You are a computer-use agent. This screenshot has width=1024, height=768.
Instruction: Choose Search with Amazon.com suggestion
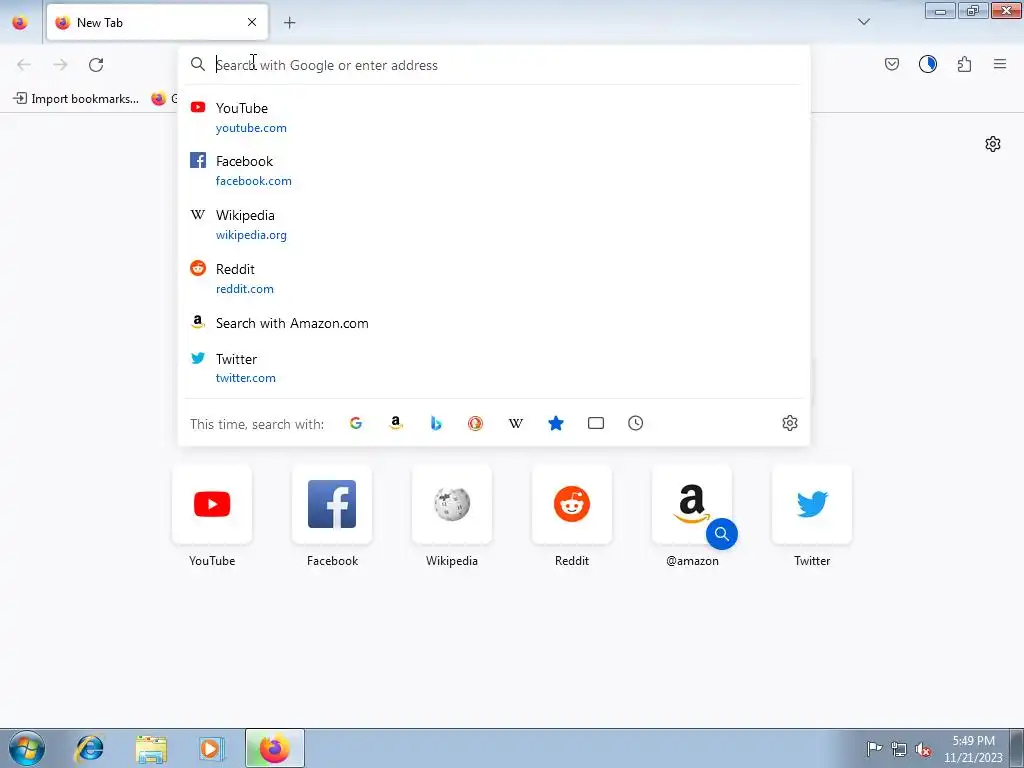(x=494, y=323)
